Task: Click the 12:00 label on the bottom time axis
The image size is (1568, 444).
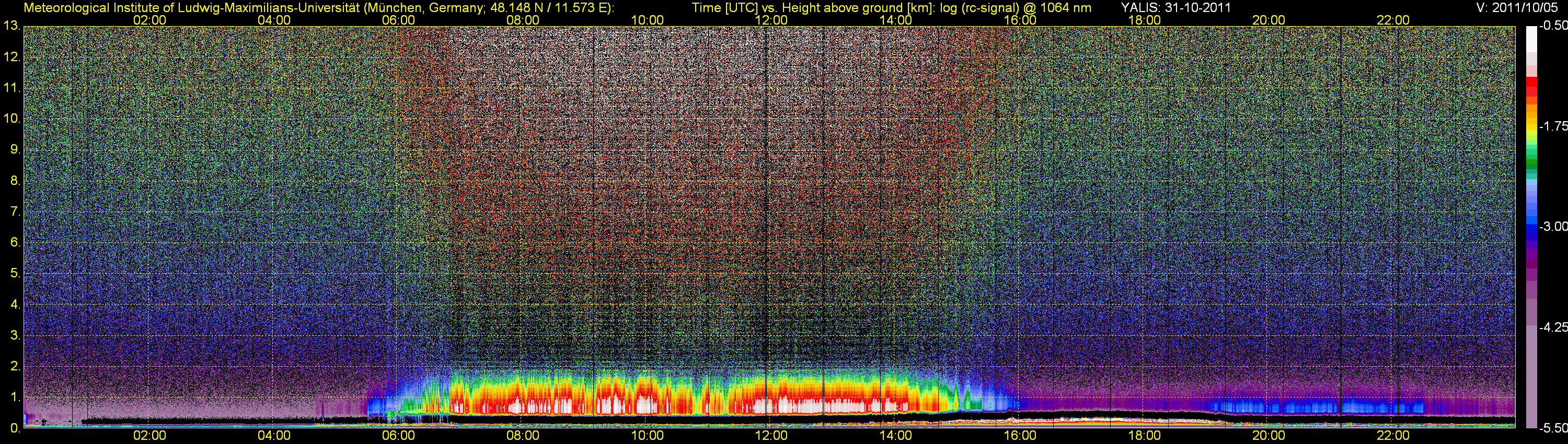Action: point(771,436)
